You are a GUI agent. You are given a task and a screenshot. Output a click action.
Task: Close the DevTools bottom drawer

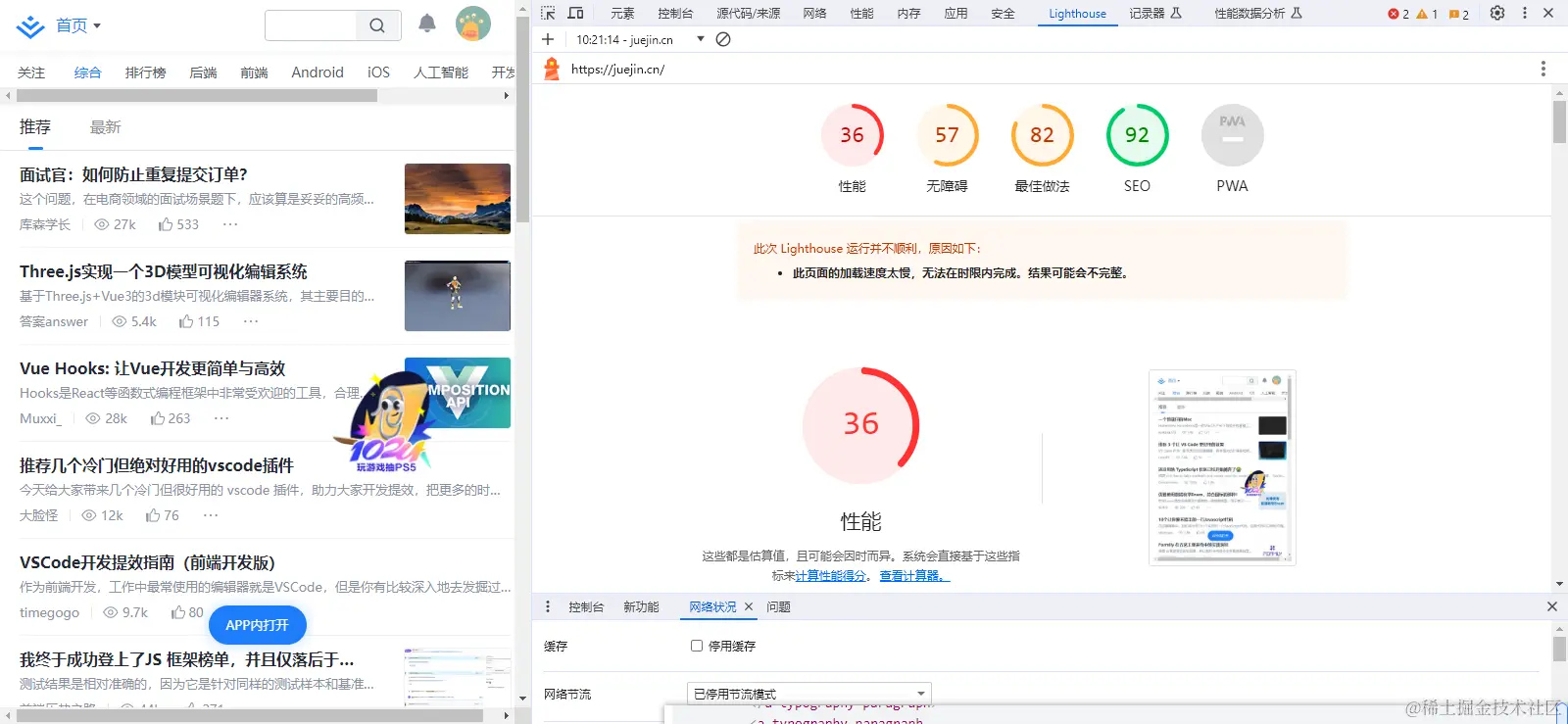click(x=1552, y=606)
